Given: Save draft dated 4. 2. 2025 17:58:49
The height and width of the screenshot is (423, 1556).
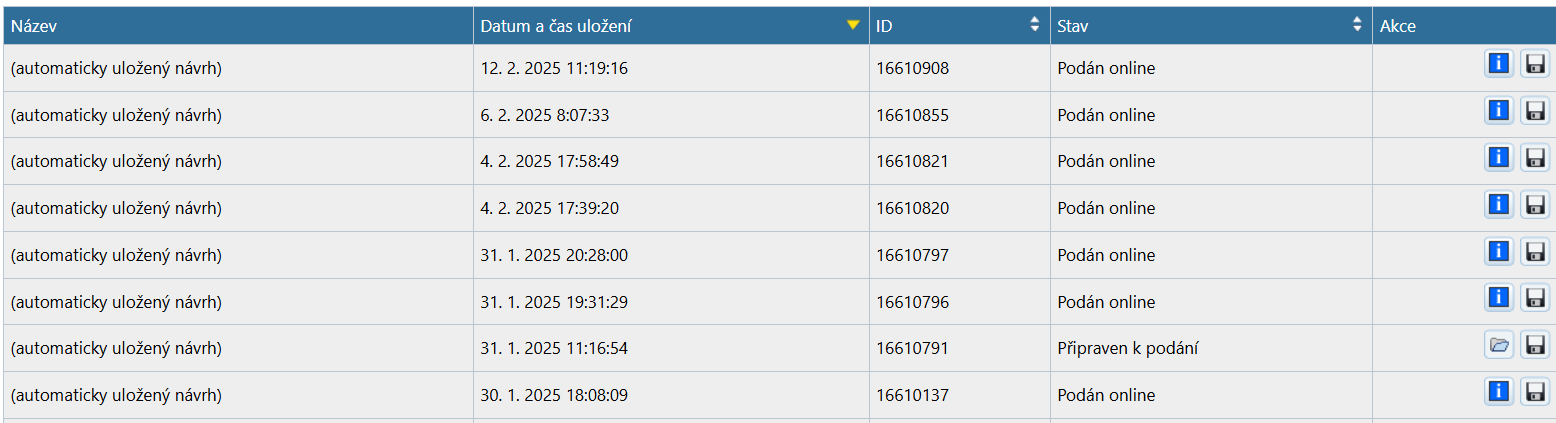Looking at the screenshot, I should click(1535, 157).
